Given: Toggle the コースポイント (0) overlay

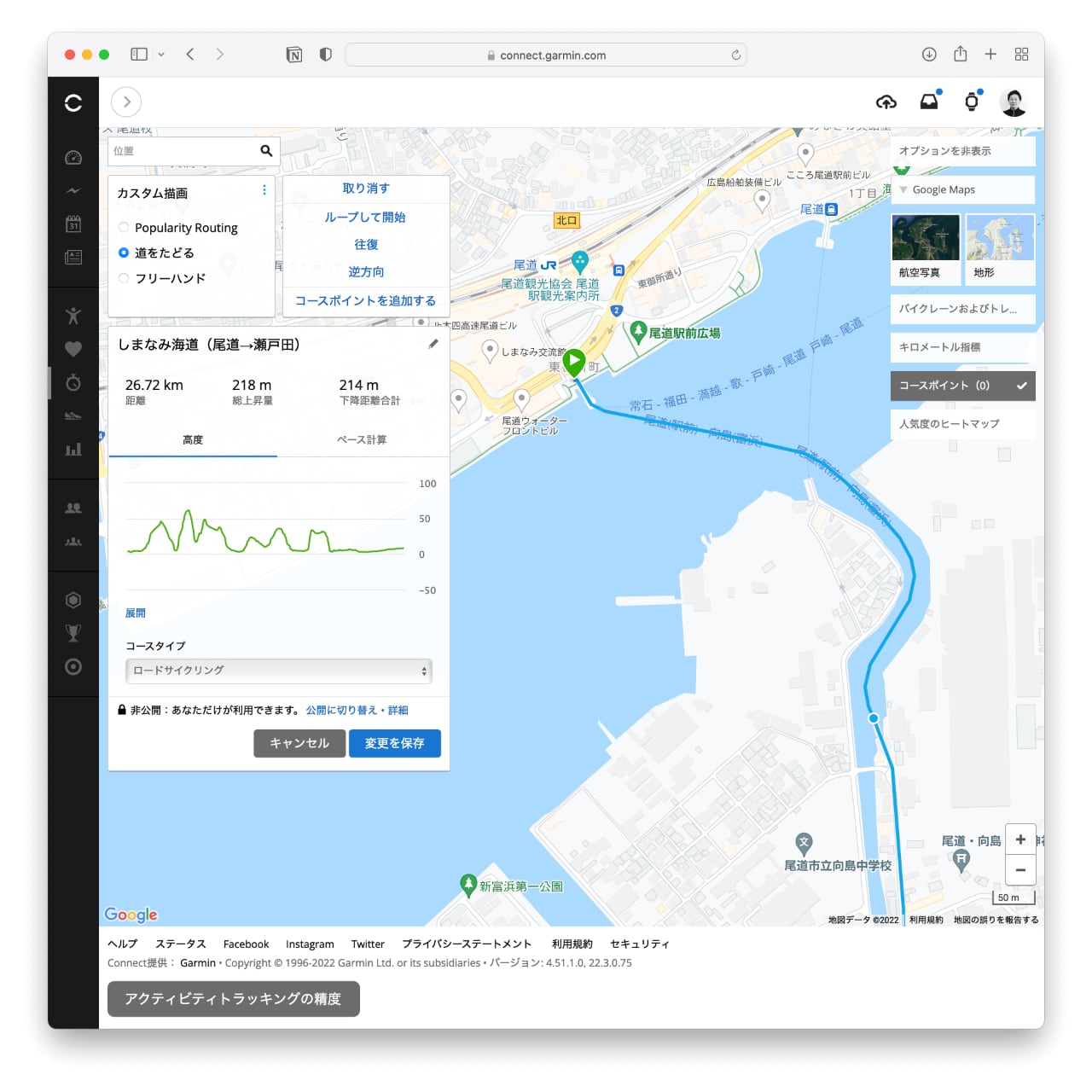Looking at the screenshot, I should (x=962, y=386).
